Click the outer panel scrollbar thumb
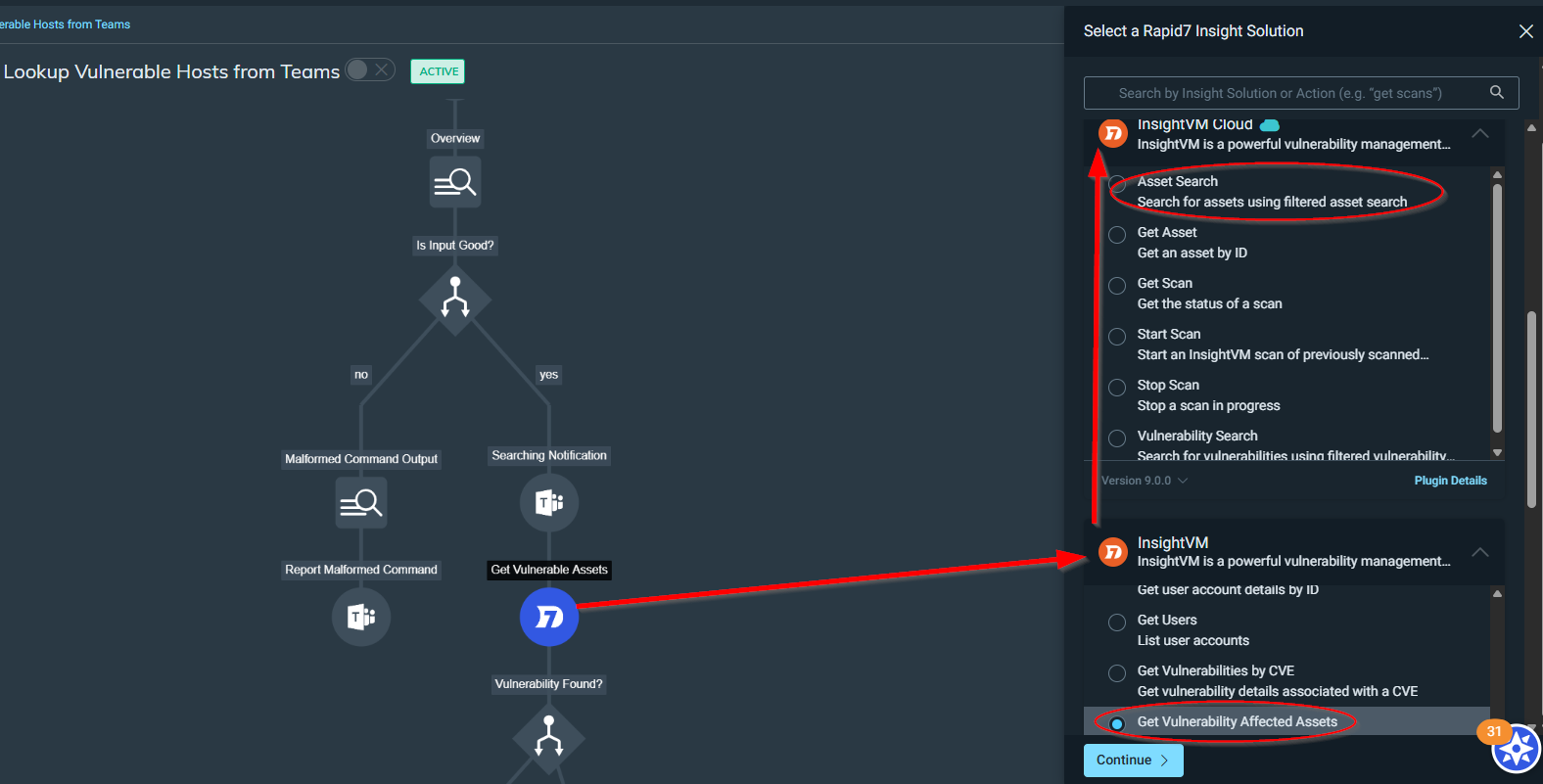1543x784 pixels. pyautogui.click(x=1531, y=409)
